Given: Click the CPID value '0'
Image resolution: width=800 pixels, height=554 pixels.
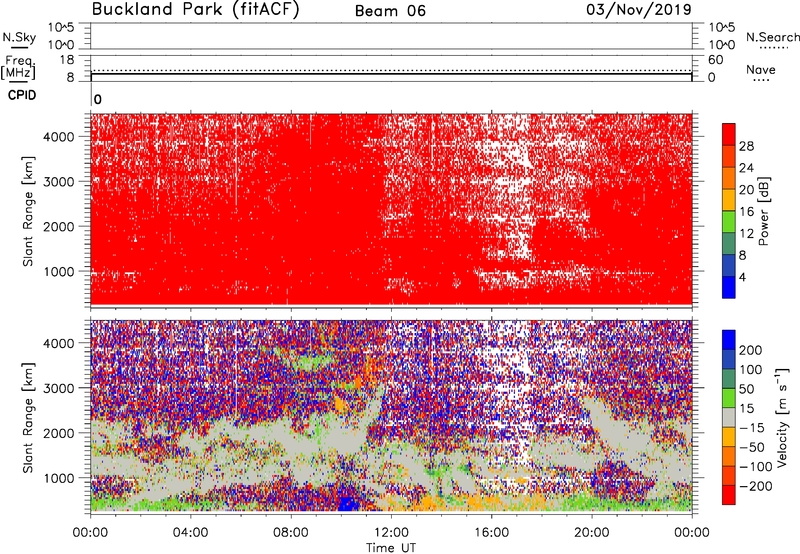Looking at the screenshot, I should tap(98, 99).
